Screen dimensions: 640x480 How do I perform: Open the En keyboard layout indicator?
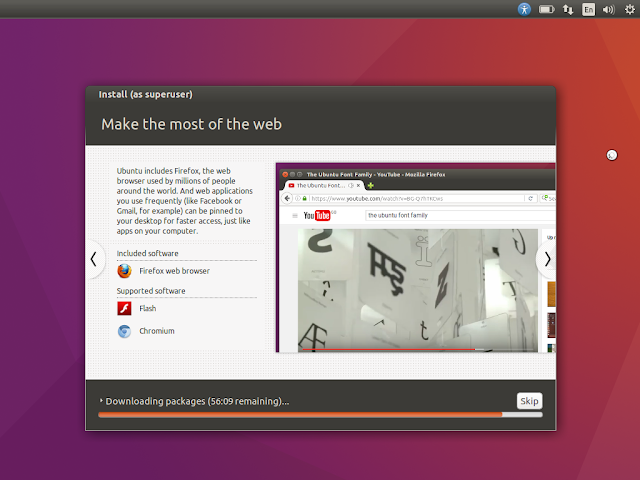click(588, 9)
